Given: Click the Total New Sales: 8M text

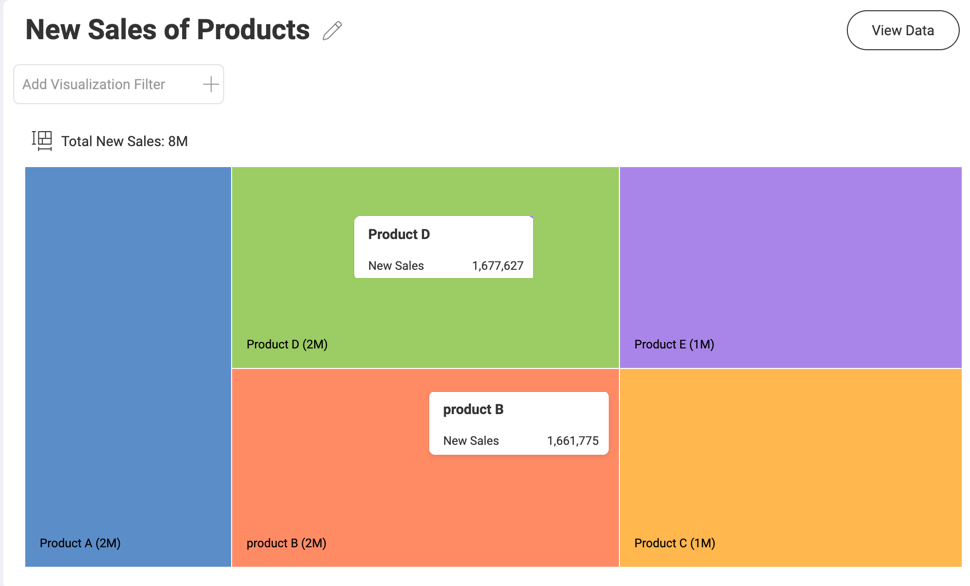Looking at the screenshot, I should click(x=124, y=142).
